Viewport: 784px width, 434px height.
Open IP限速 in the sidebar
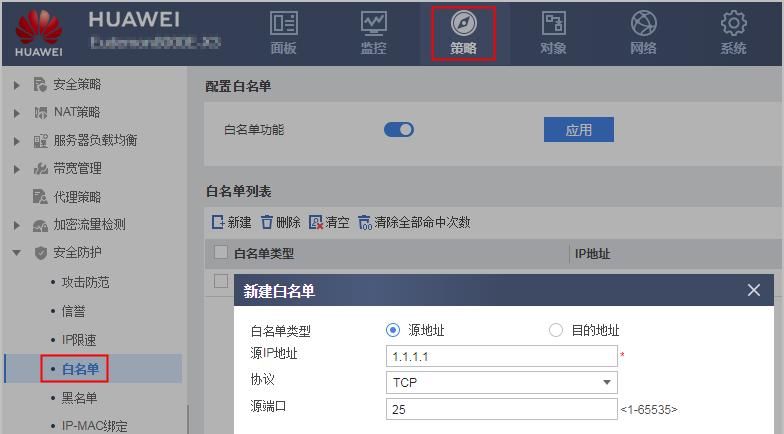79,340
